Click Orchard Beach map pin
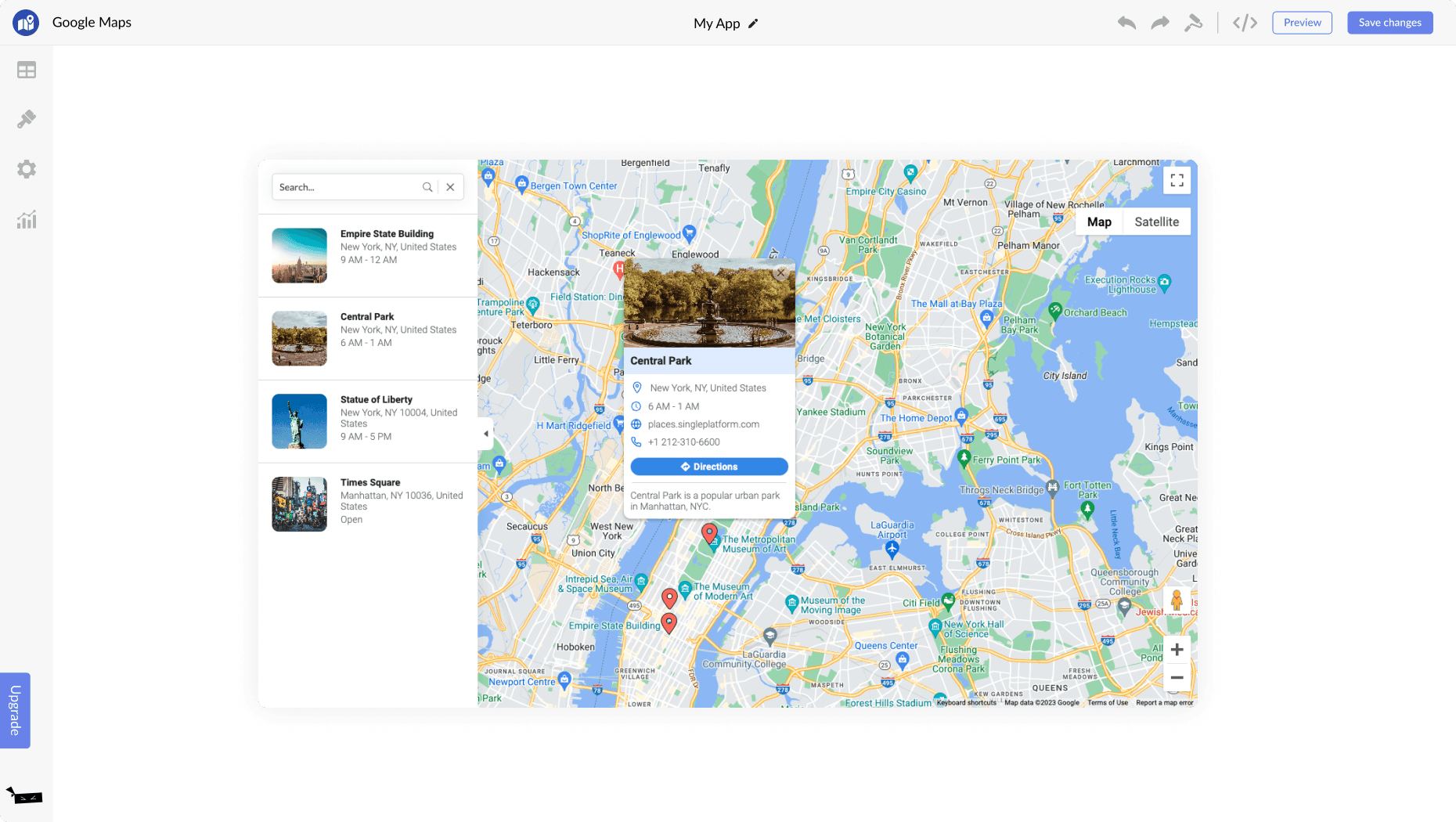Viewport: 1456px width, 822px height. pyautogui.click(x=1055, y=311)
